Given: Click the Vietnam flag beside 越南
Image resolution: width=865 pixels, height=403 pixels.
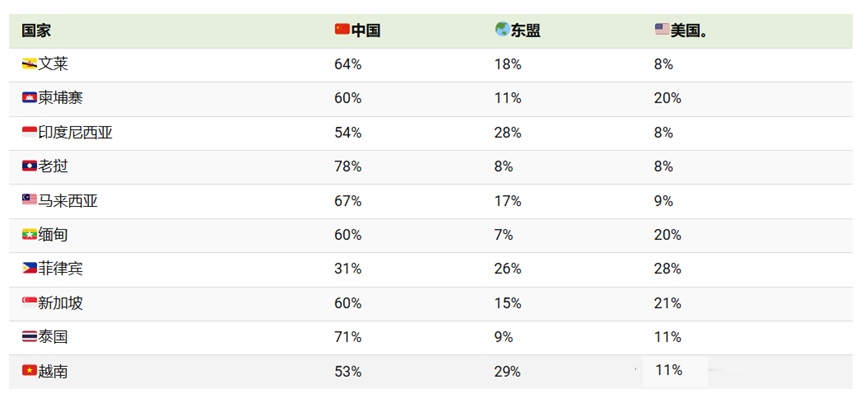Looking at the screenshot, I should [x=29, y=371].
